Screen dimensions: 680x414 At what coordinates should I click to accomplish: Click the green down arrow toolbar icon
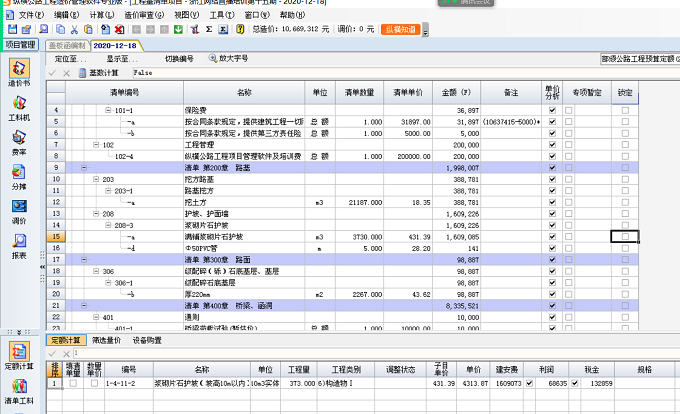[178, 29]
